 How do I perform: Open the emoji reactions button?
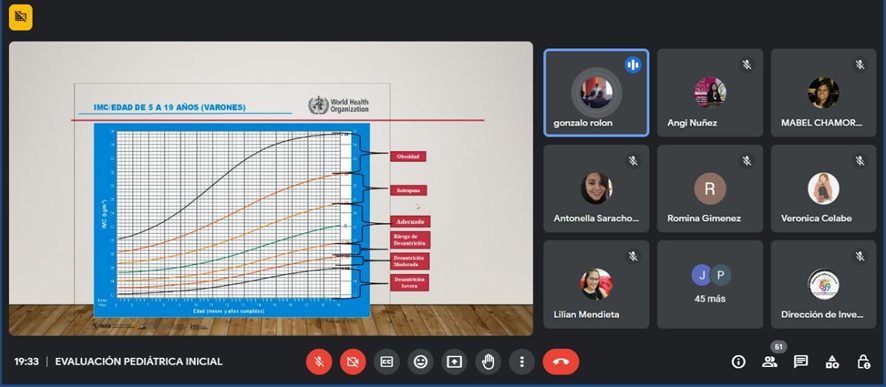point(420,362)
